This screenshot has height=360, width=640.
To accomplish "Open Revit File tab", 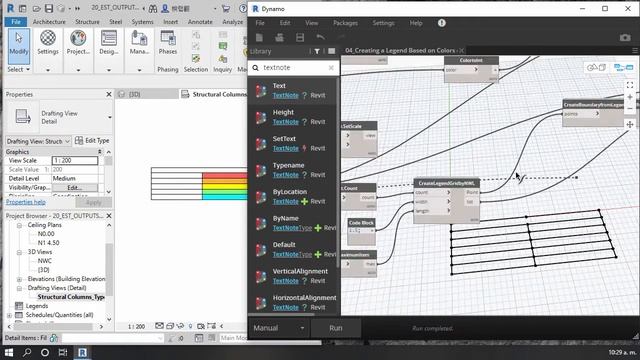I will 16,22.
